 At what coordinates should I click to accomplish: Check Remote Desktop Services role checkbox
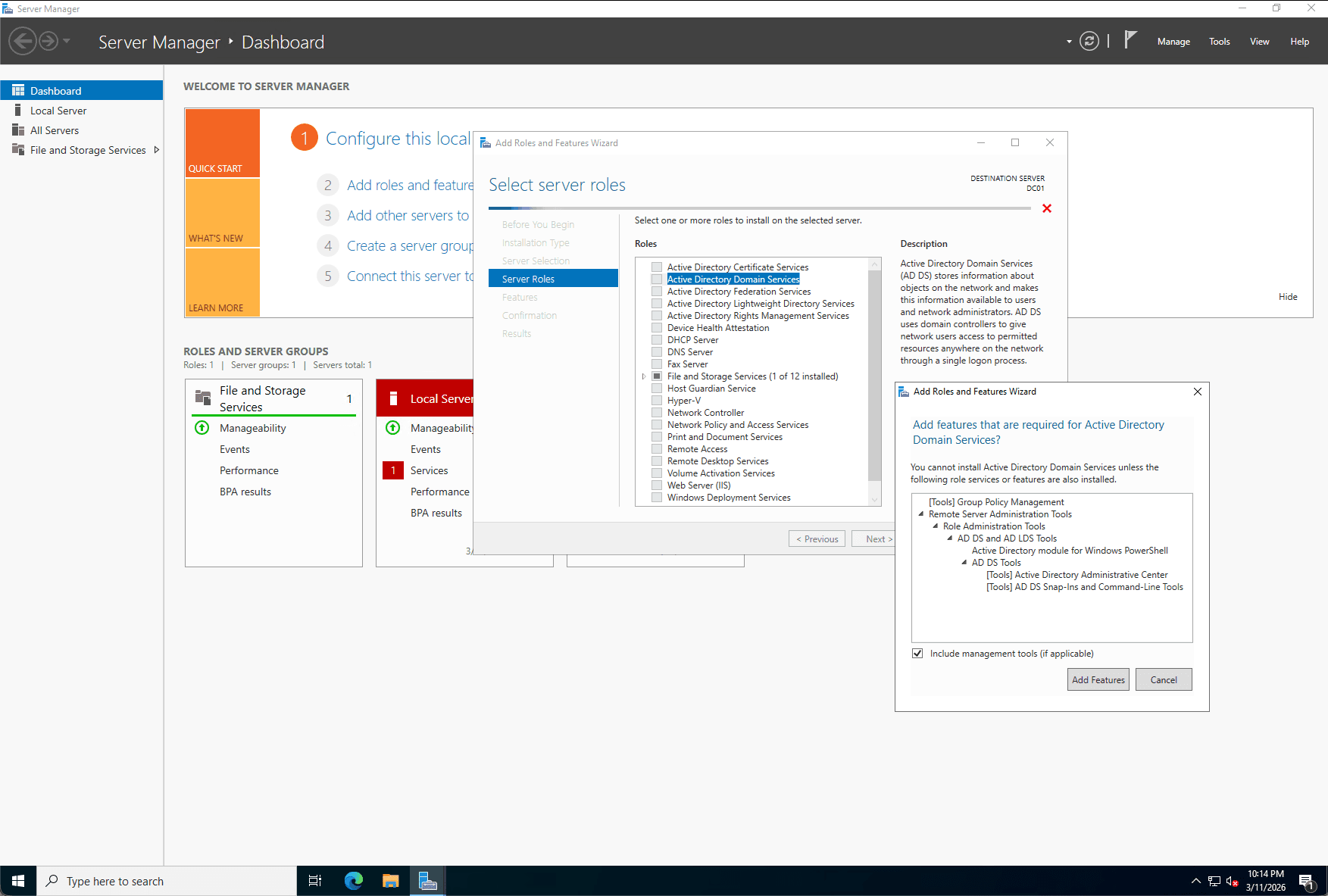click(x=657, y=461)
